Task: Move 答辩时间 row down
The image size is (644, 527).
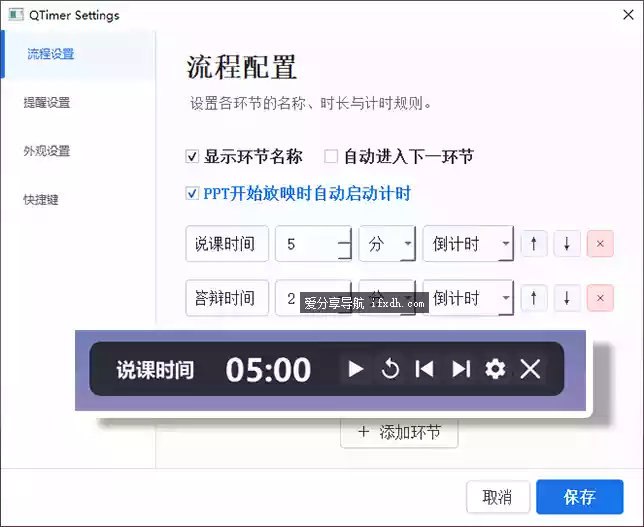Action: [x=567, y=298]
